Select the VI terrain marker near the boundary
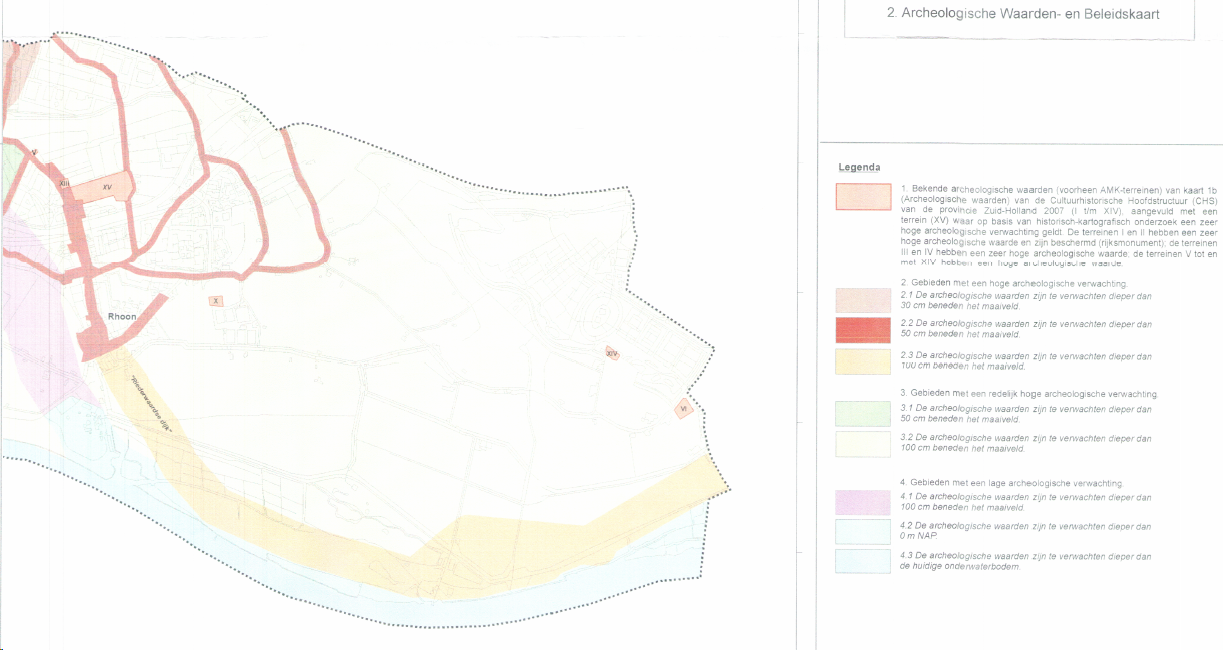The width and height of the screenshot is (1223, 650). click(x=683, y=409)
